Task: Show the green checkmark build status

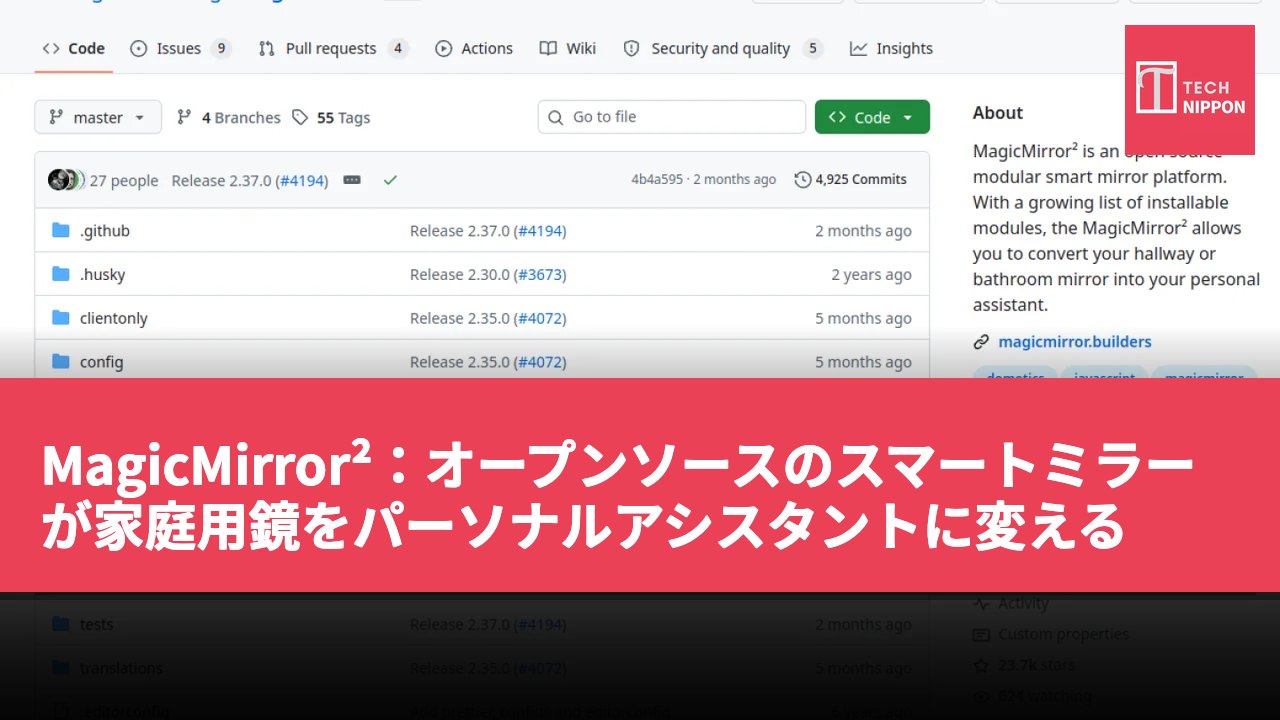Action: (x=390, y=180)
